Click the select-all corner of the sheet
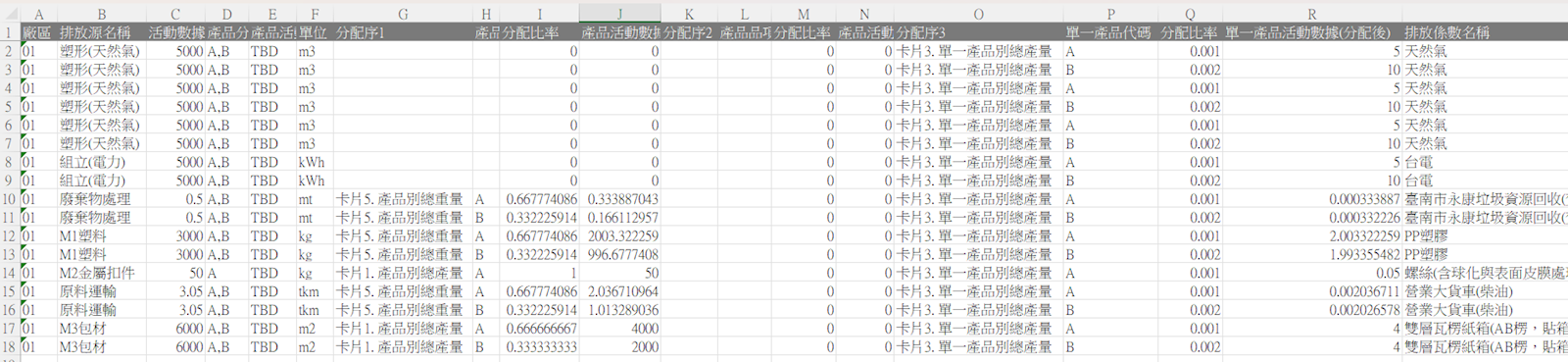 point(9,15)
